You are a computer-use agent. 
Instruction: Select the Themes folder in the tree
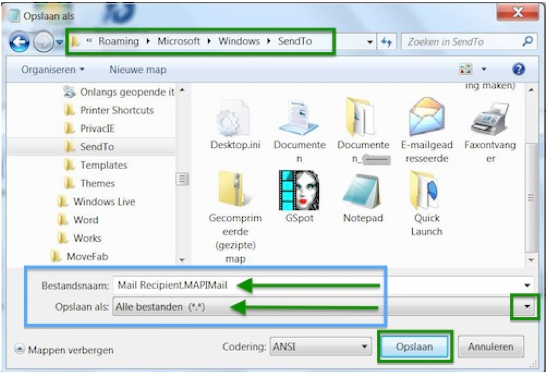coord(89,183)
